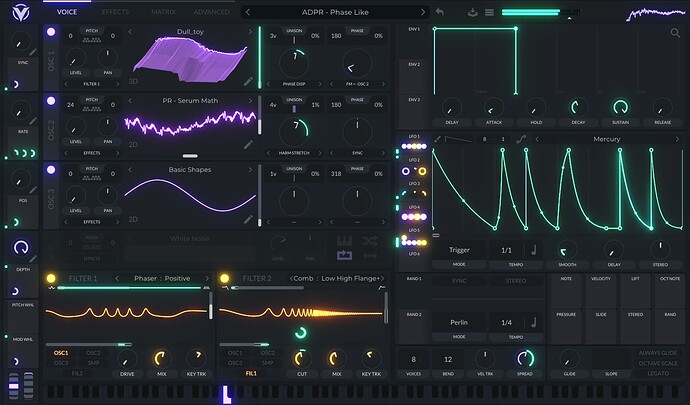Switch to the EFFECTS tab
The width and height of the screenshot is (690, 405).
(x=115, y=12)
